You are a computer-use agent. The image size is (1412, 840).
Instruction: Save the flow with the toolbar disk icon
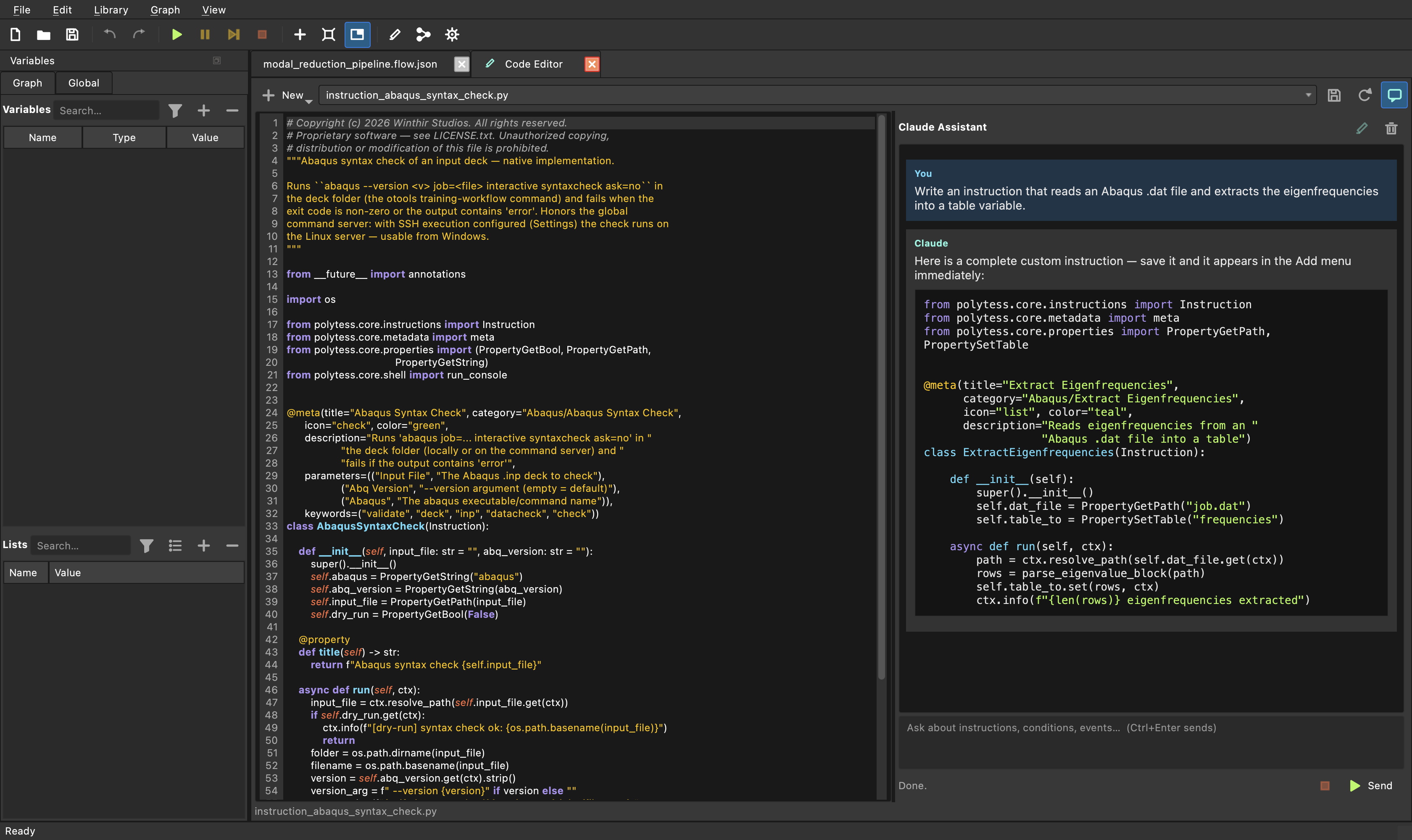point(72,34)
